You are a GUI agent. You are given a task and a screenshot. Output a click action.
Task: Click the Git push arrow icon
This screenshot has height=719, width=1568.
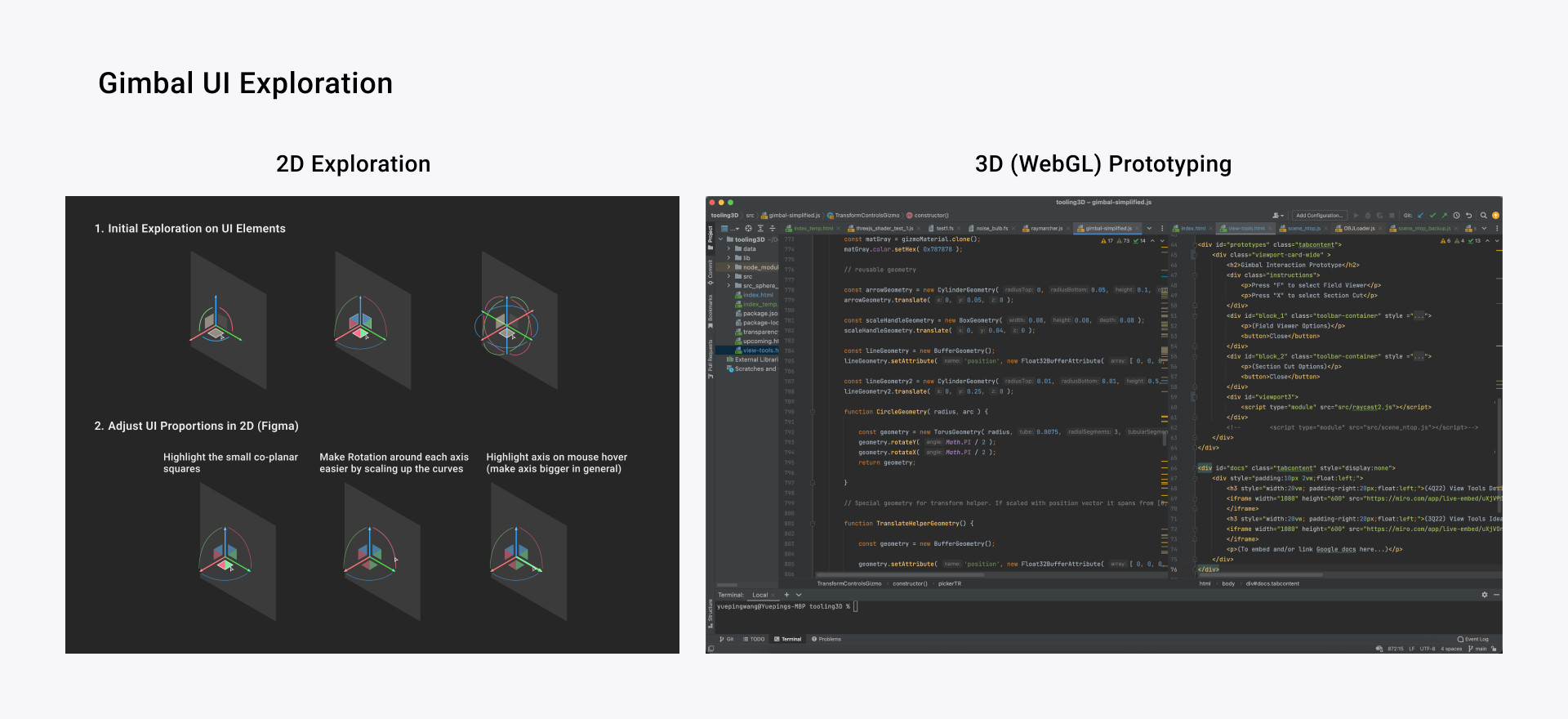1444,216
